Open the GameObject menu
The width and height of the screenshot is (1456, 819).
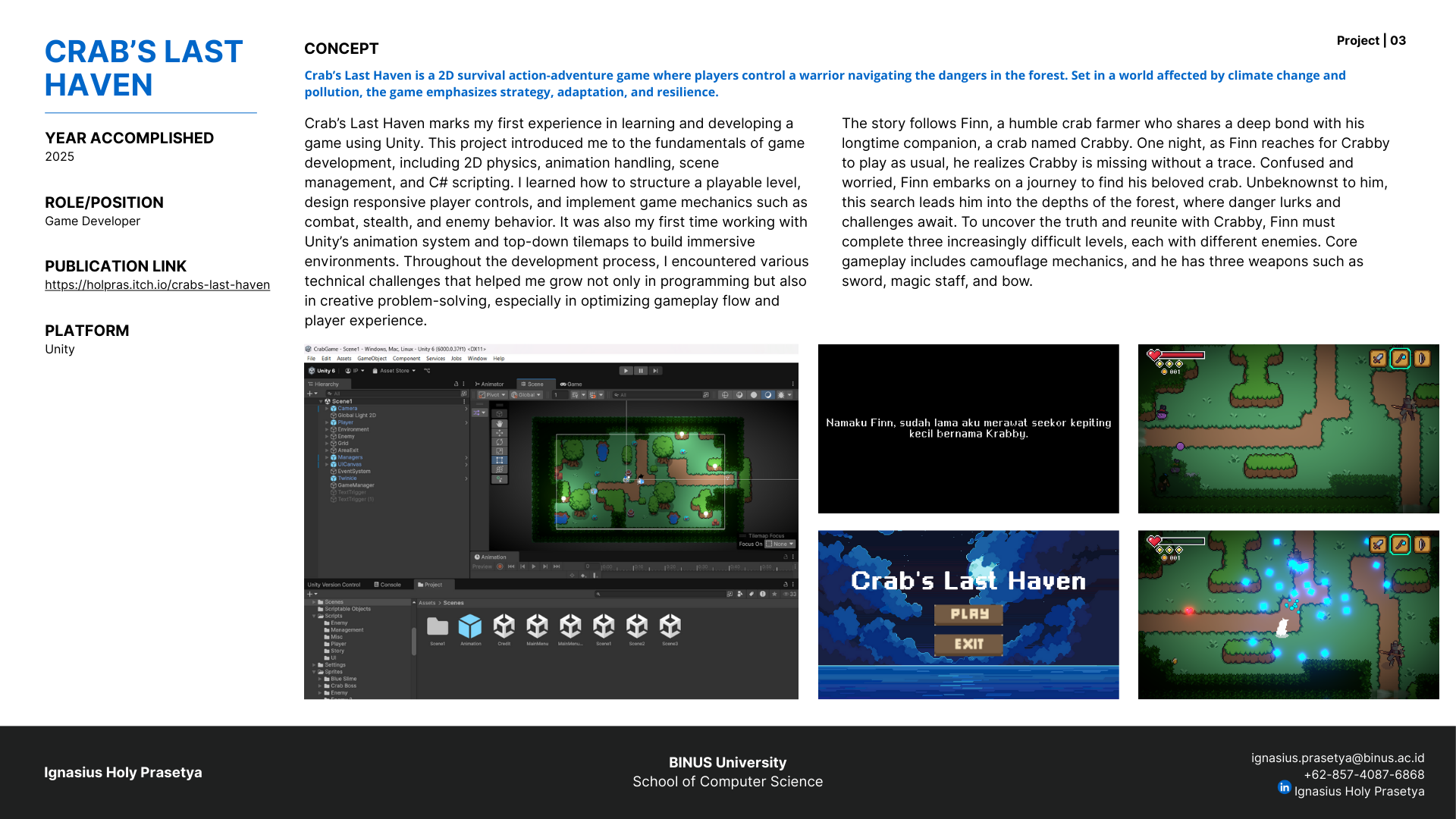[372, 359]
